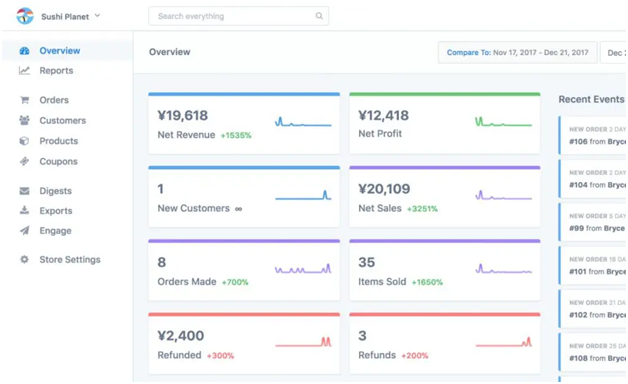Click the Orders Made sparkline chart

pyautogui.click(x=303, y=269)
